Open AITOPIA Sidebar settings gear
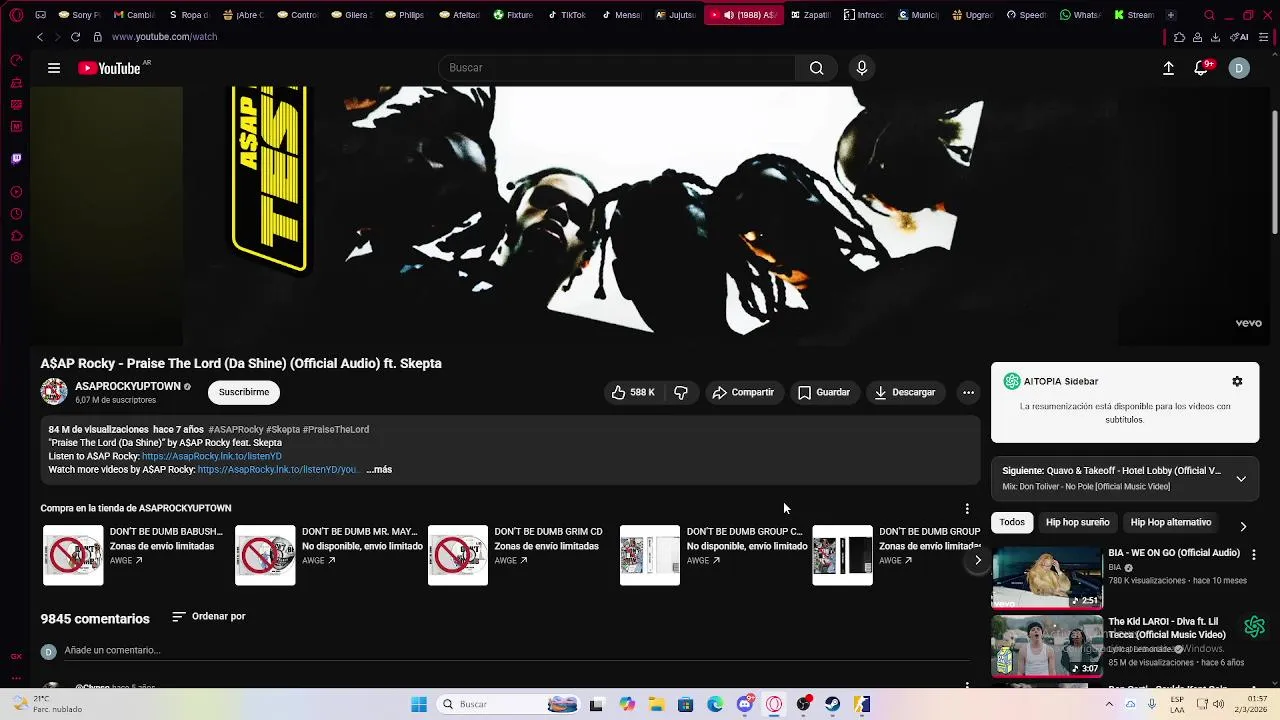The image size is (1280, 720). click(x=1237, y=381)
